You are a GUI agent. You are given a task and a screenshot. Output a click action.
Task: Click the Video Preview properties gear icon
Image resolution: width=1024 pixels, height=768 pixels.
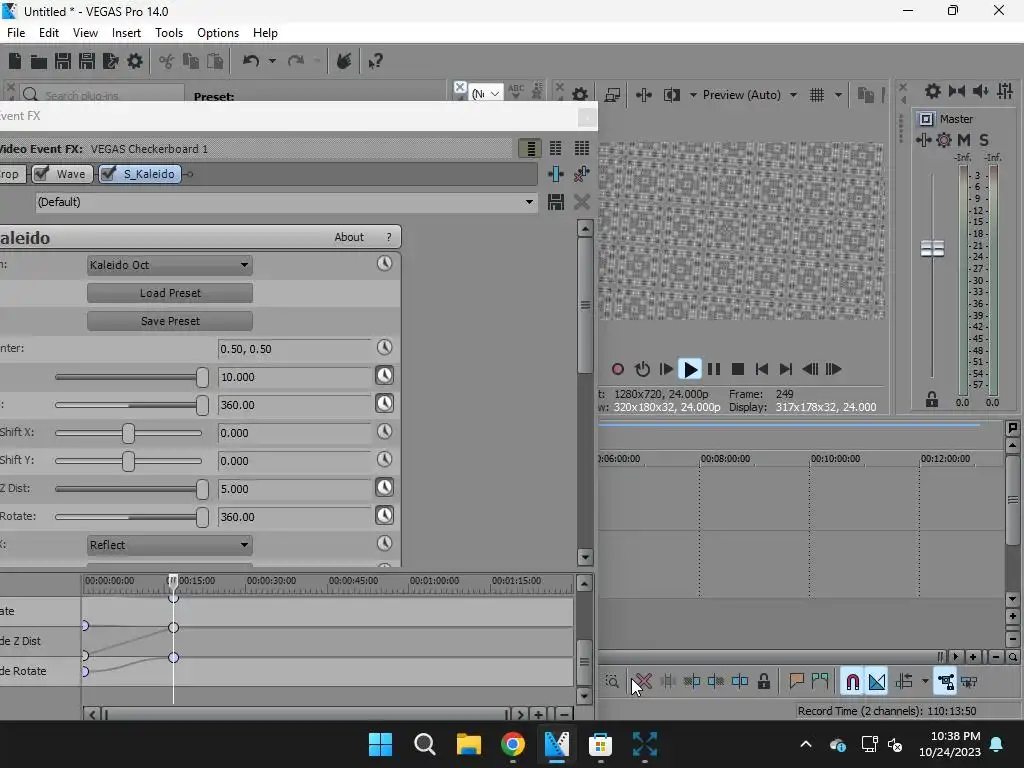(x=580, y=95)
